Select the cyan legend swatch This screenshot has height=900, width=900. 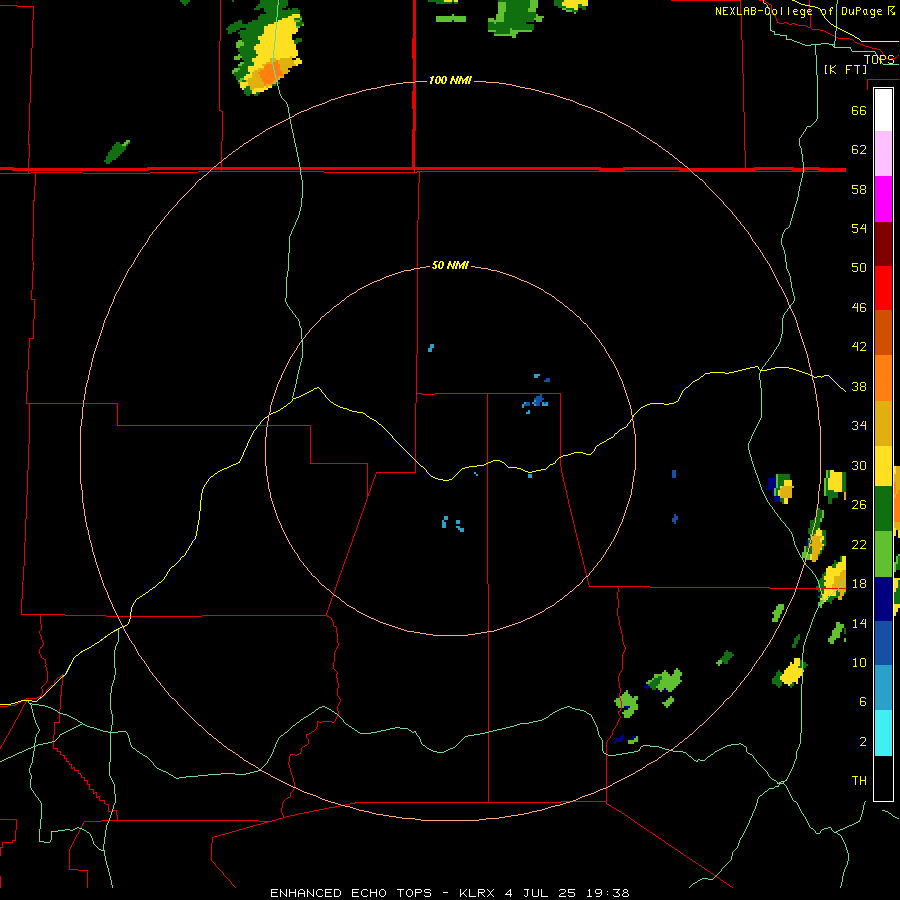coord(883,733)
